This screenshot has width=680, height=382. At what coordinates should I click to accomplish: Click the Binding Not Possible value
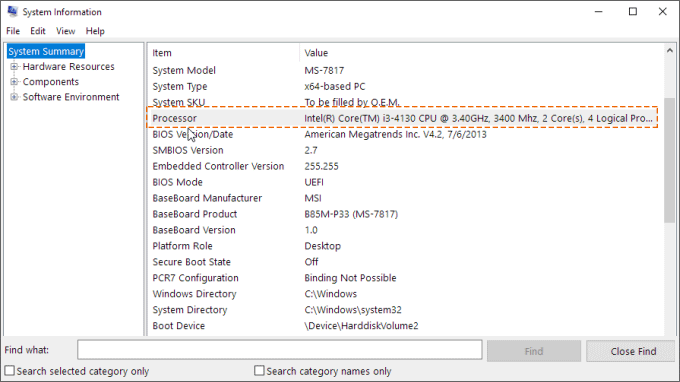click(350, 278)
